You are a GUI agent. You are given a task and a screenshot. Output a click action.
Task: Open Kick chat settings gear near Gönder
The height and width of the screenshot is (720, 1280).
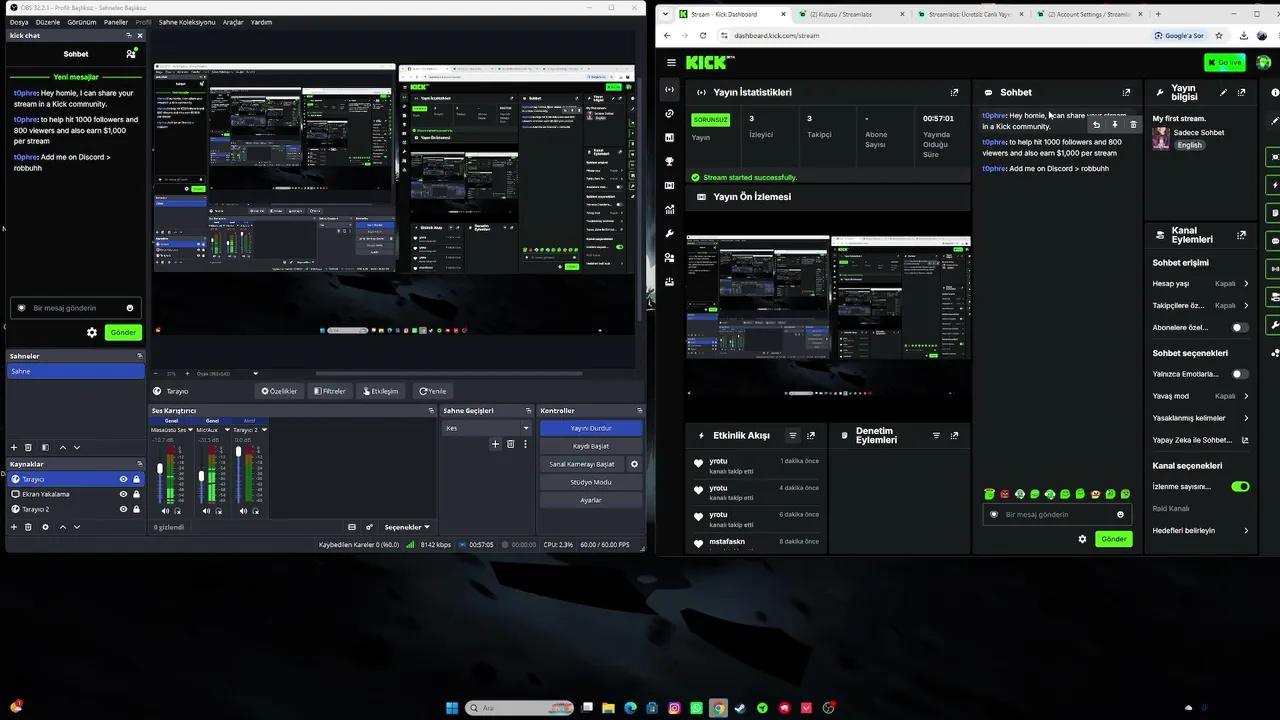[1082, 539]
